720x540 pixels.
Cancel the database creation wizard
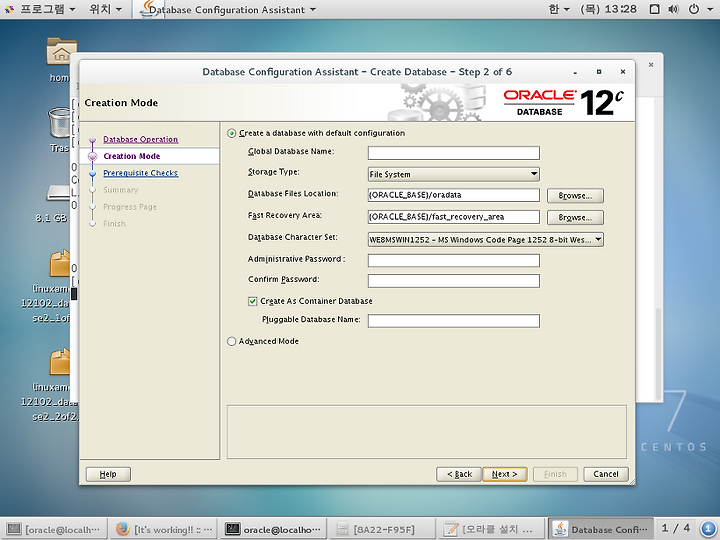606,474
